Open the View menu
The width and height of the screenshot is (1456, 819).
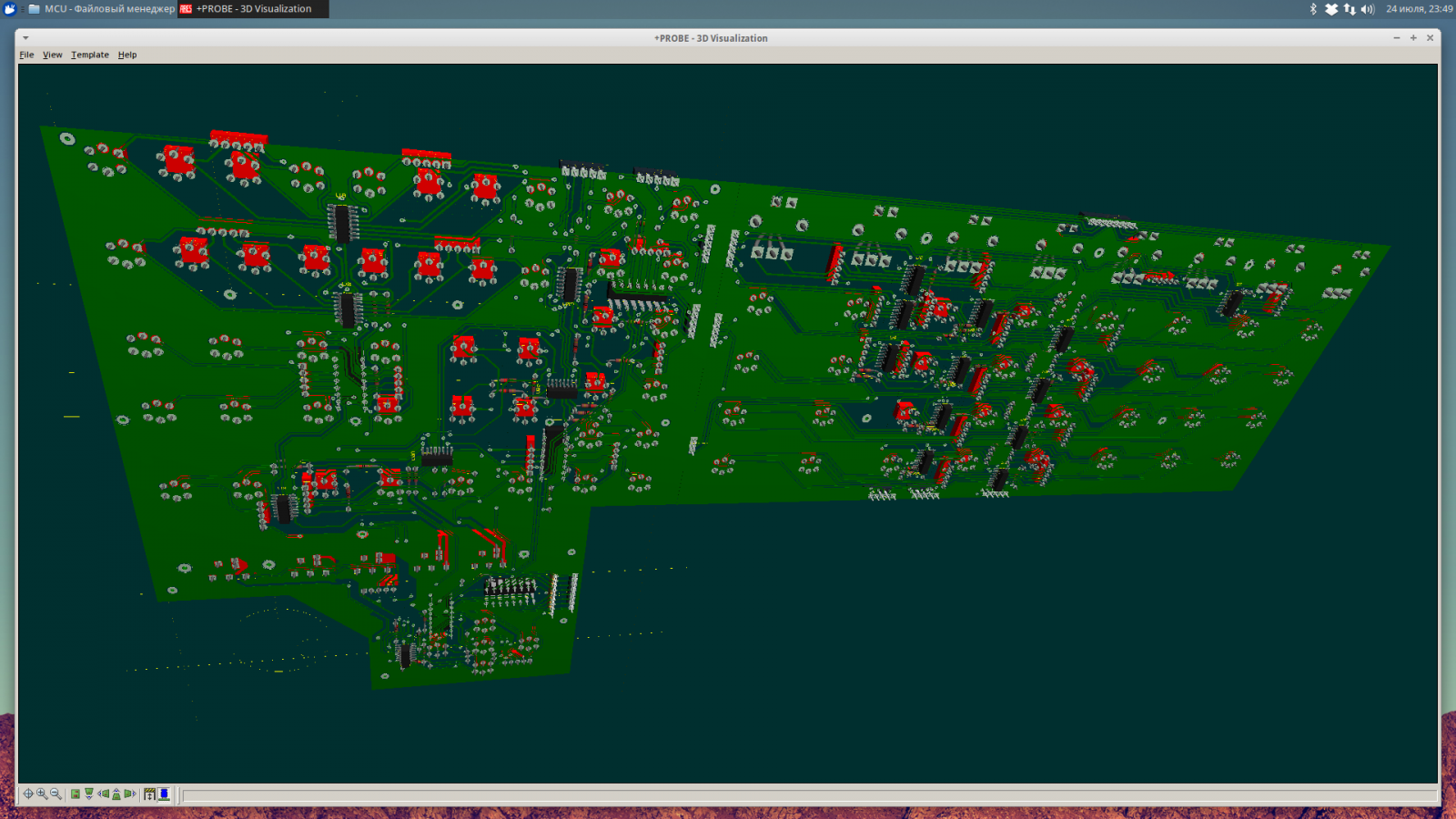coord(53,55)
